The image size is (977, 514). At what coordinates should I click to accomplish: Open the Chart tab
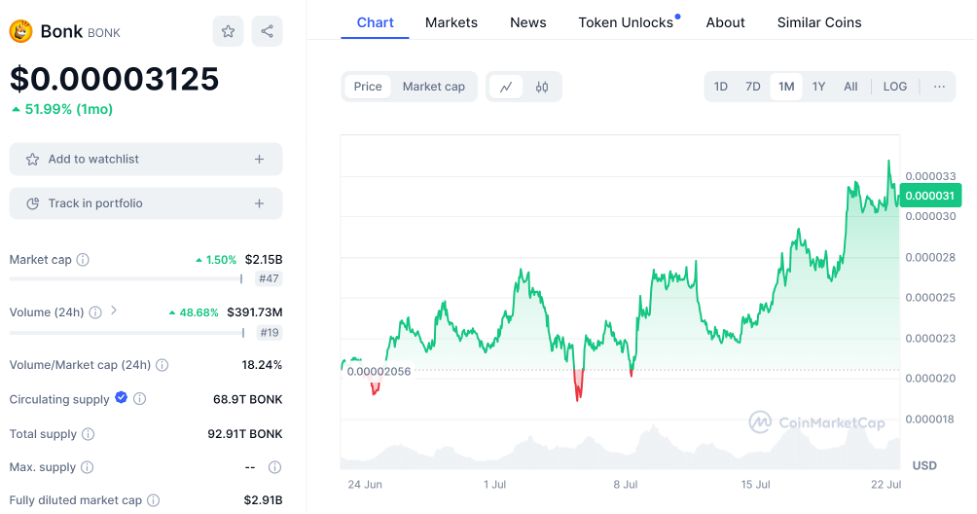pyautogui.click(x=375, y=22)
